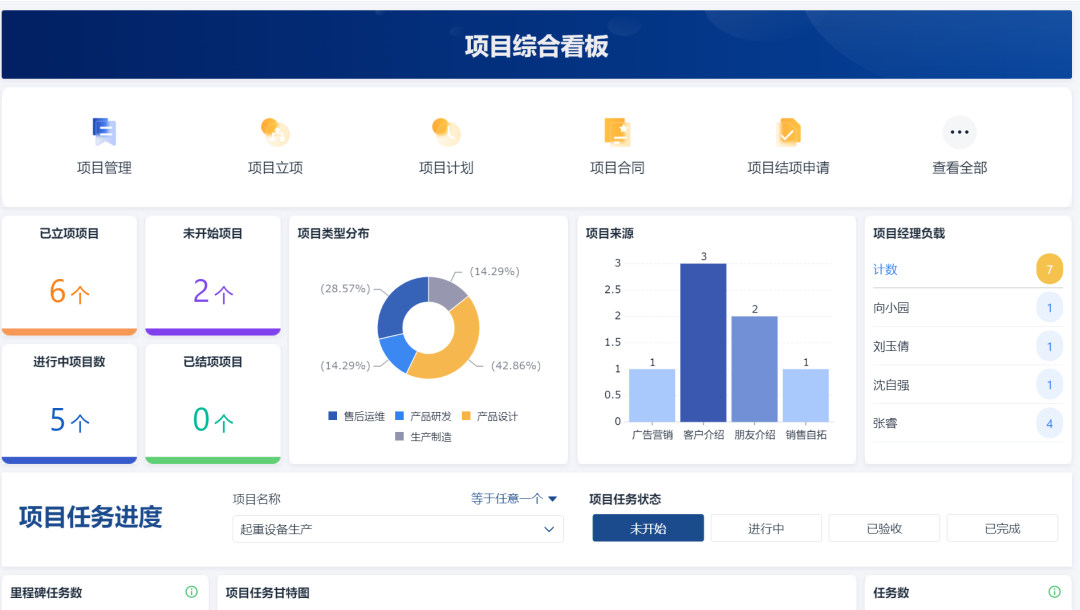Screen dimensions: 1080x610
Task: Click the 查看全部 three-dots icon
Action: point(959,132)
